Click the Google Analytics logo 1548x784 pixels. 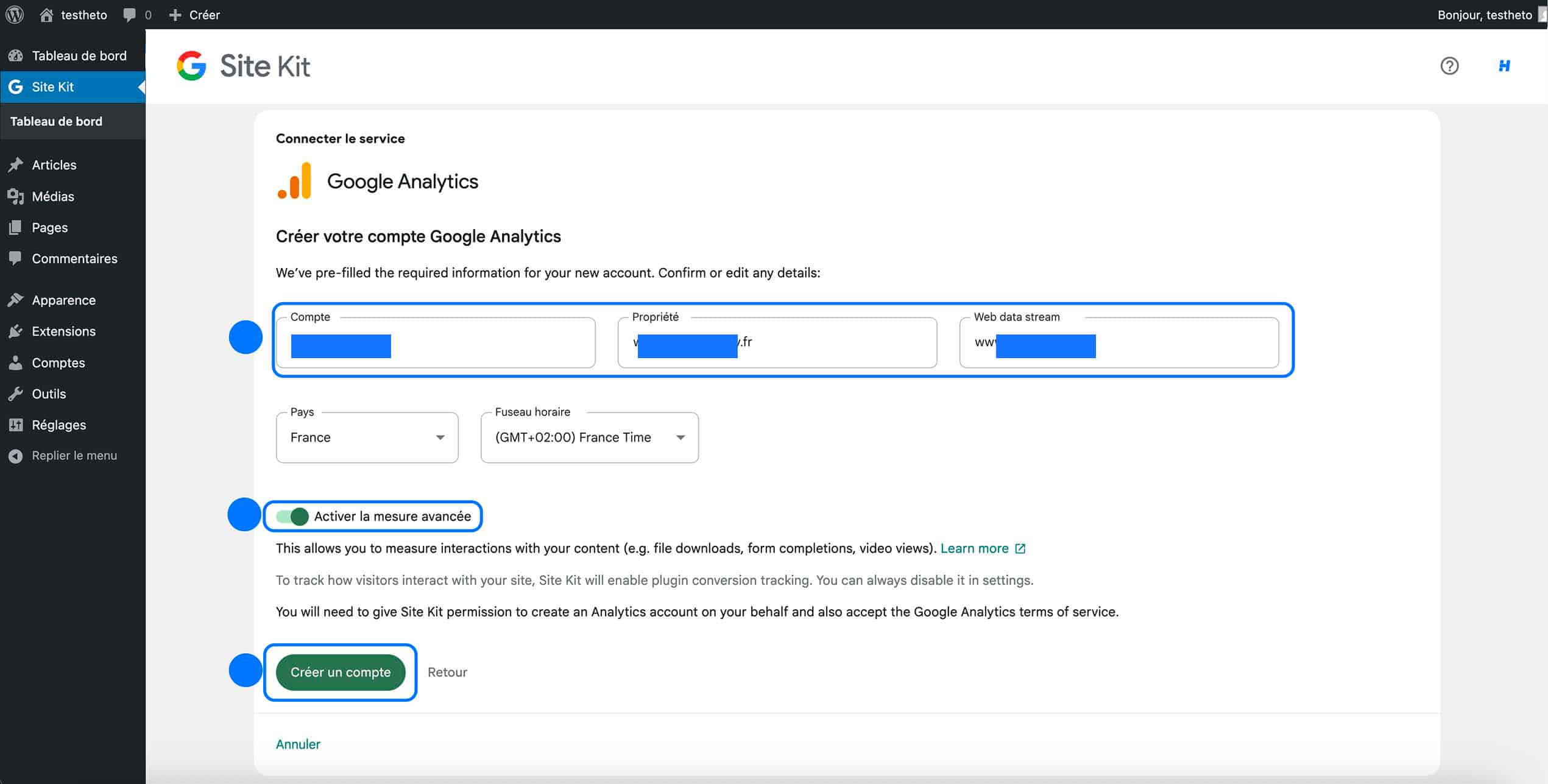tap(292, 180)
